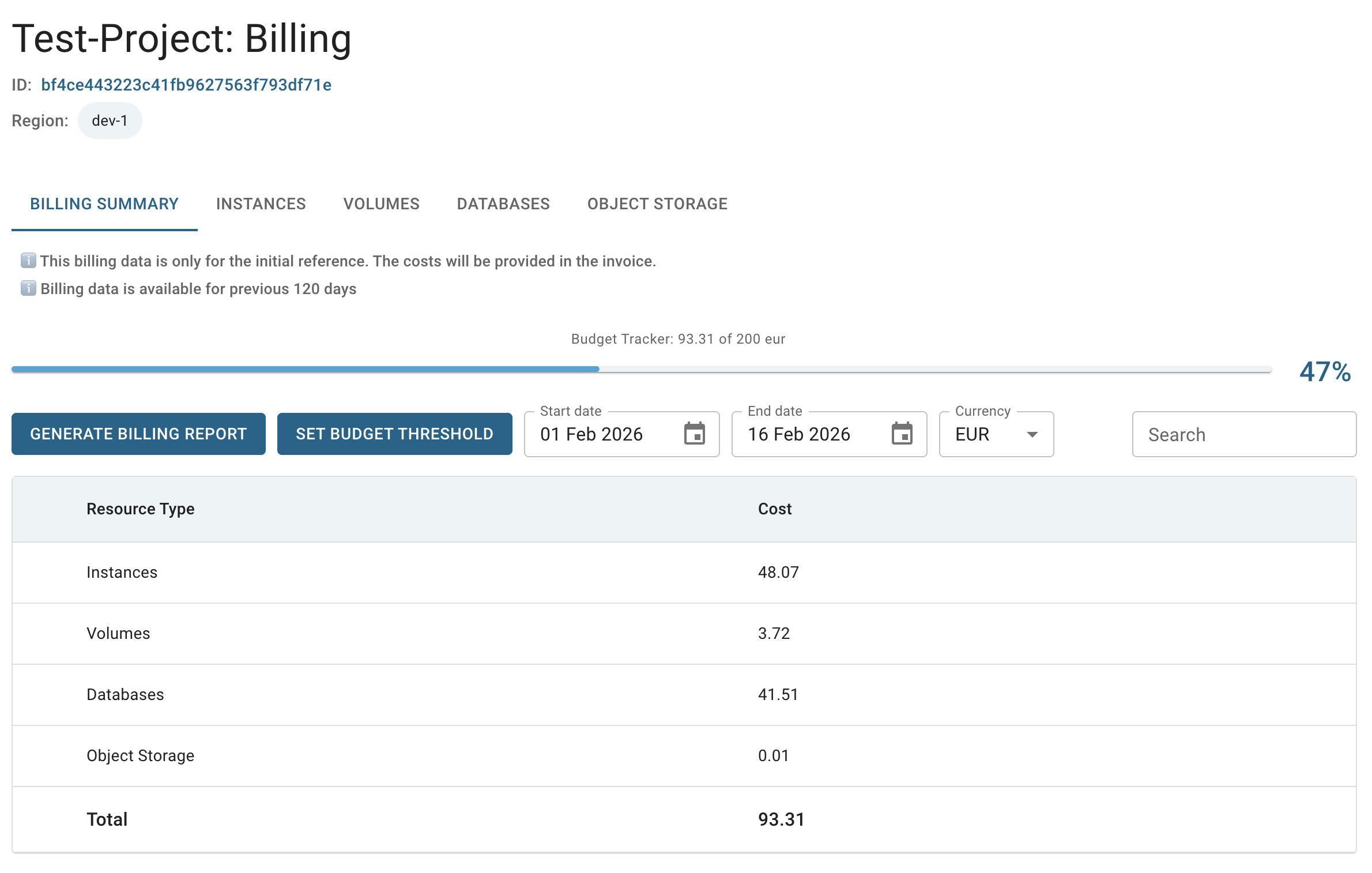This screenshot has height=873, width=1372.
Task: Click the dev-1 region chip
Action: (x=110, y=121)
